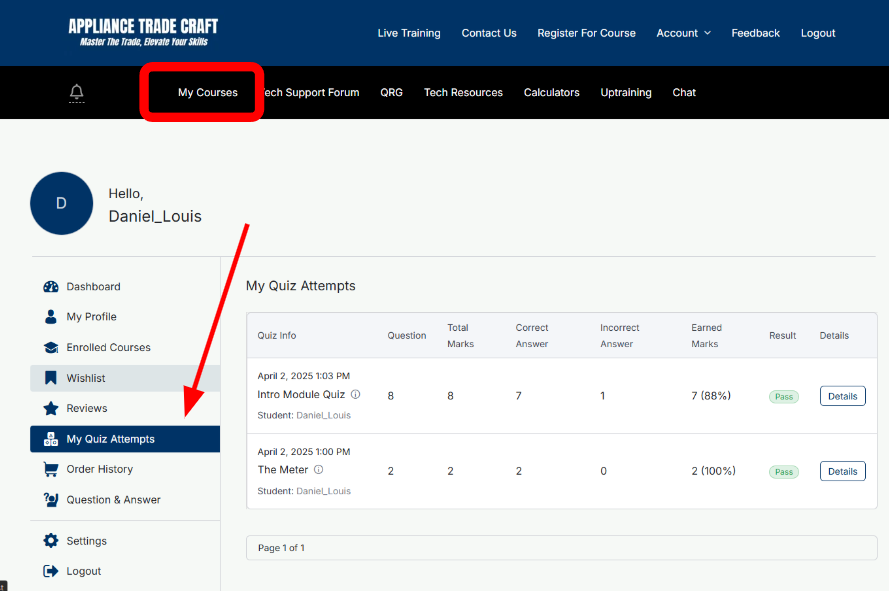Open Details for Intro Module Quiz

point(842,396)
